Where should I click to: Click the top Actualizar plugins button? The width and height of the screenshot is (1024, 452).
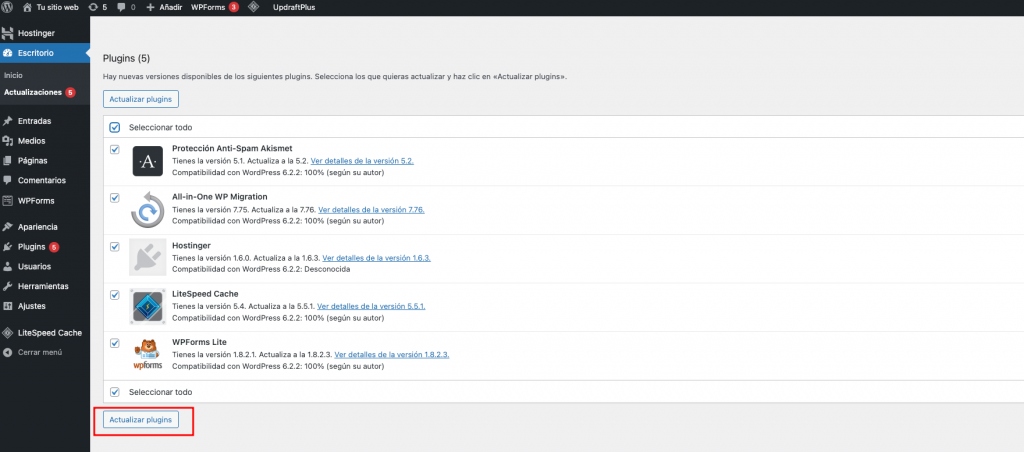140,99
